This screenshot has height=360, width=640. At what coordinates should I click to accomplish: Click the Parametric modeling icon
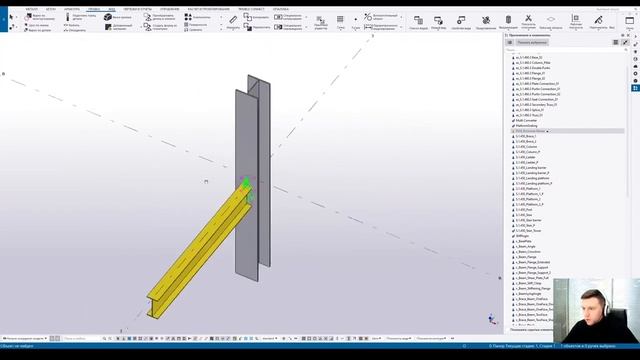(368, 27)
